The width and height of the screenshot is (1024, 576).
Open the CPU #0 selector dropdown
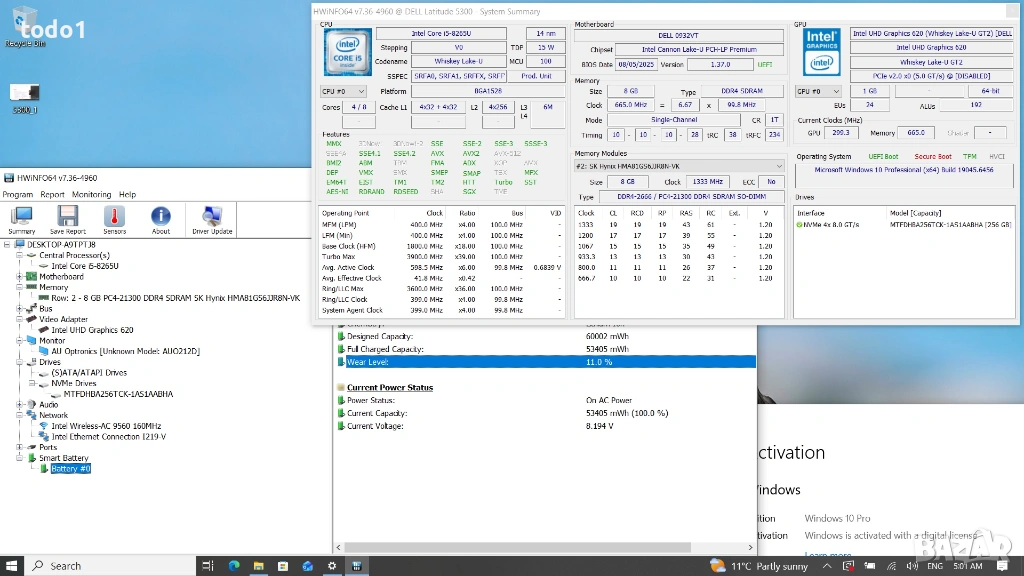click(343, 91)
